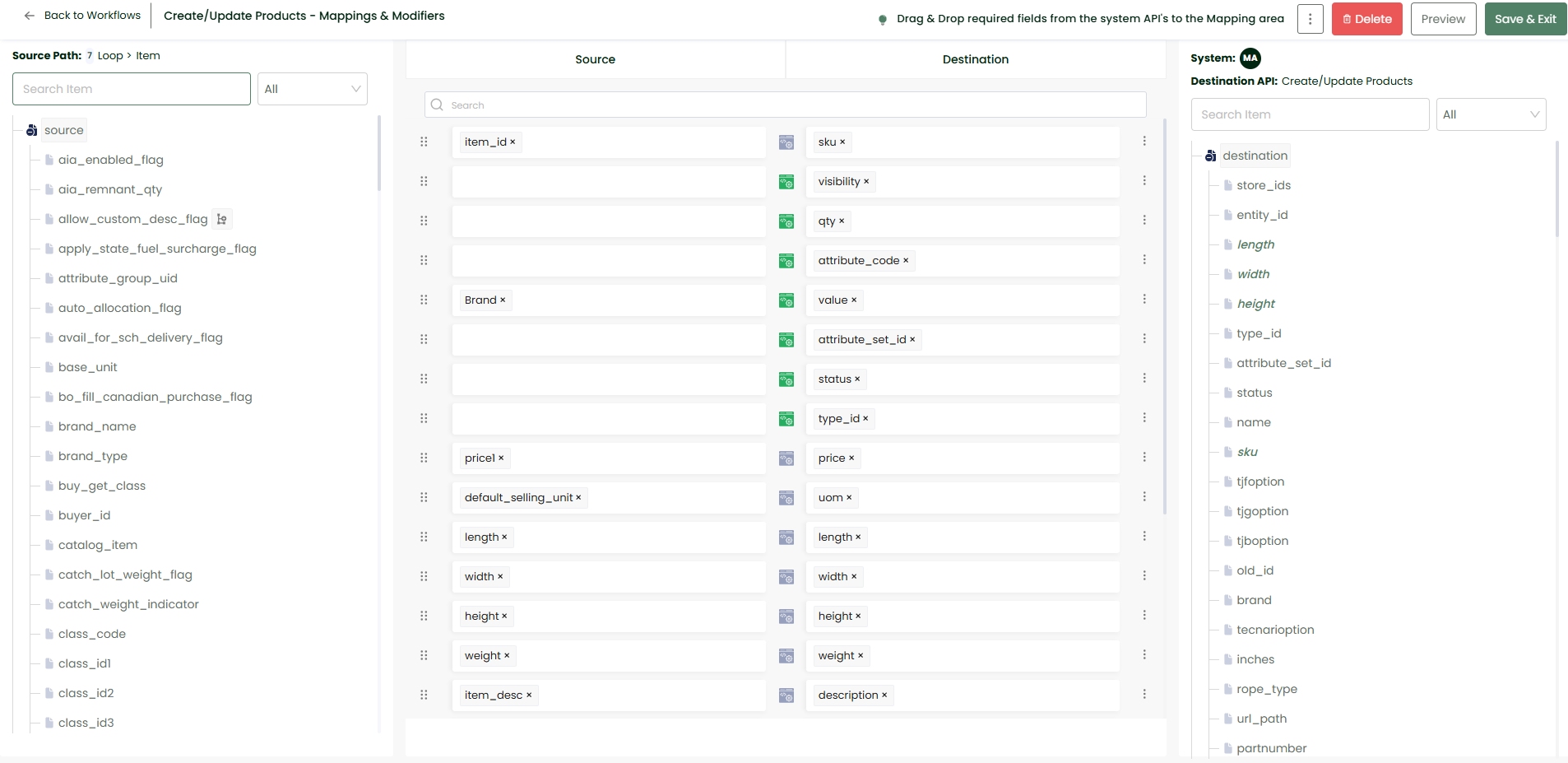This screenshot has width=1568, height=763.
Task: Click the Search Item field in destination panel
Action: tap(1310, 114)
